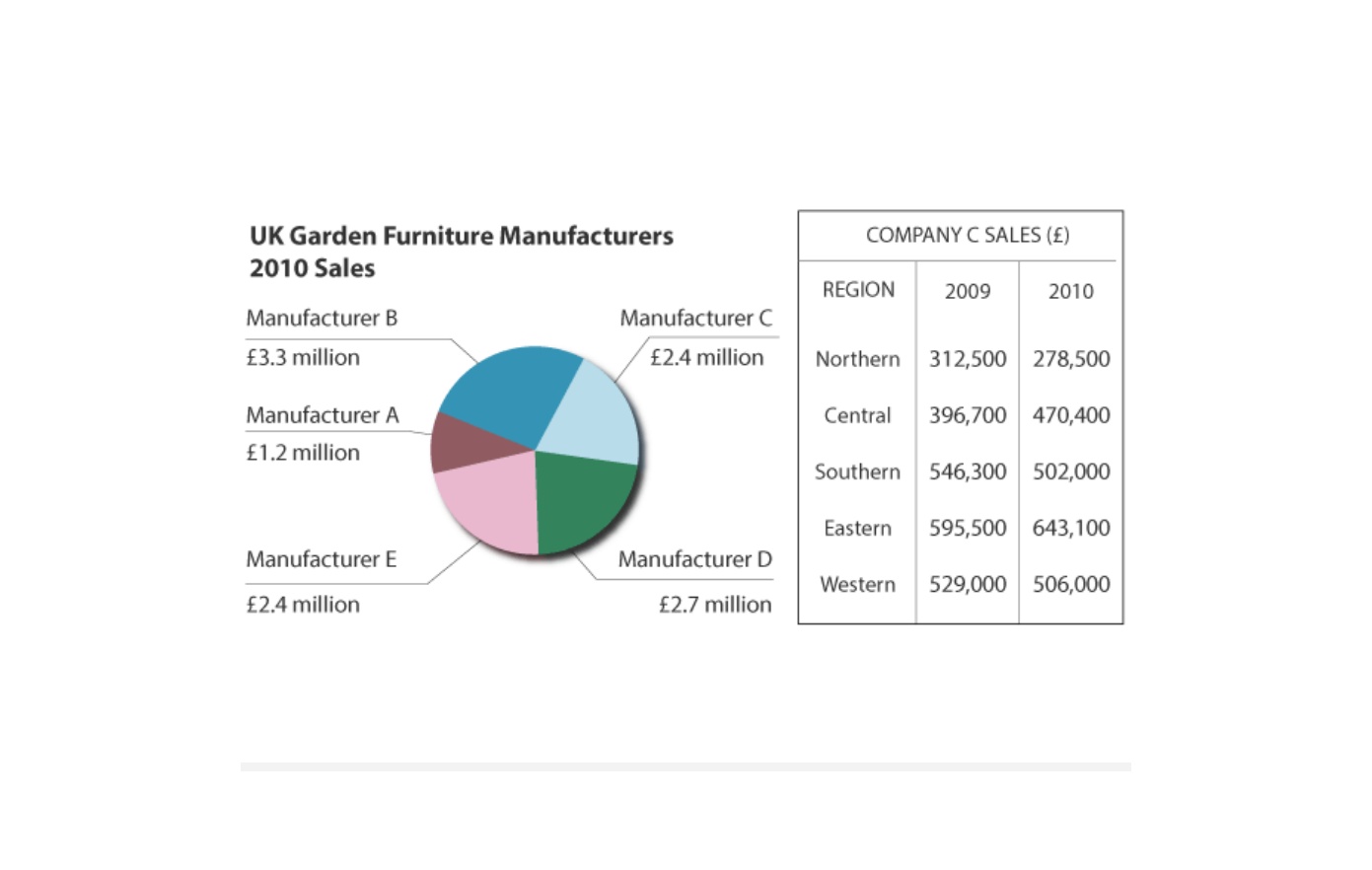Select the 'Manufacturer E' label

click(x=321, y=559)
